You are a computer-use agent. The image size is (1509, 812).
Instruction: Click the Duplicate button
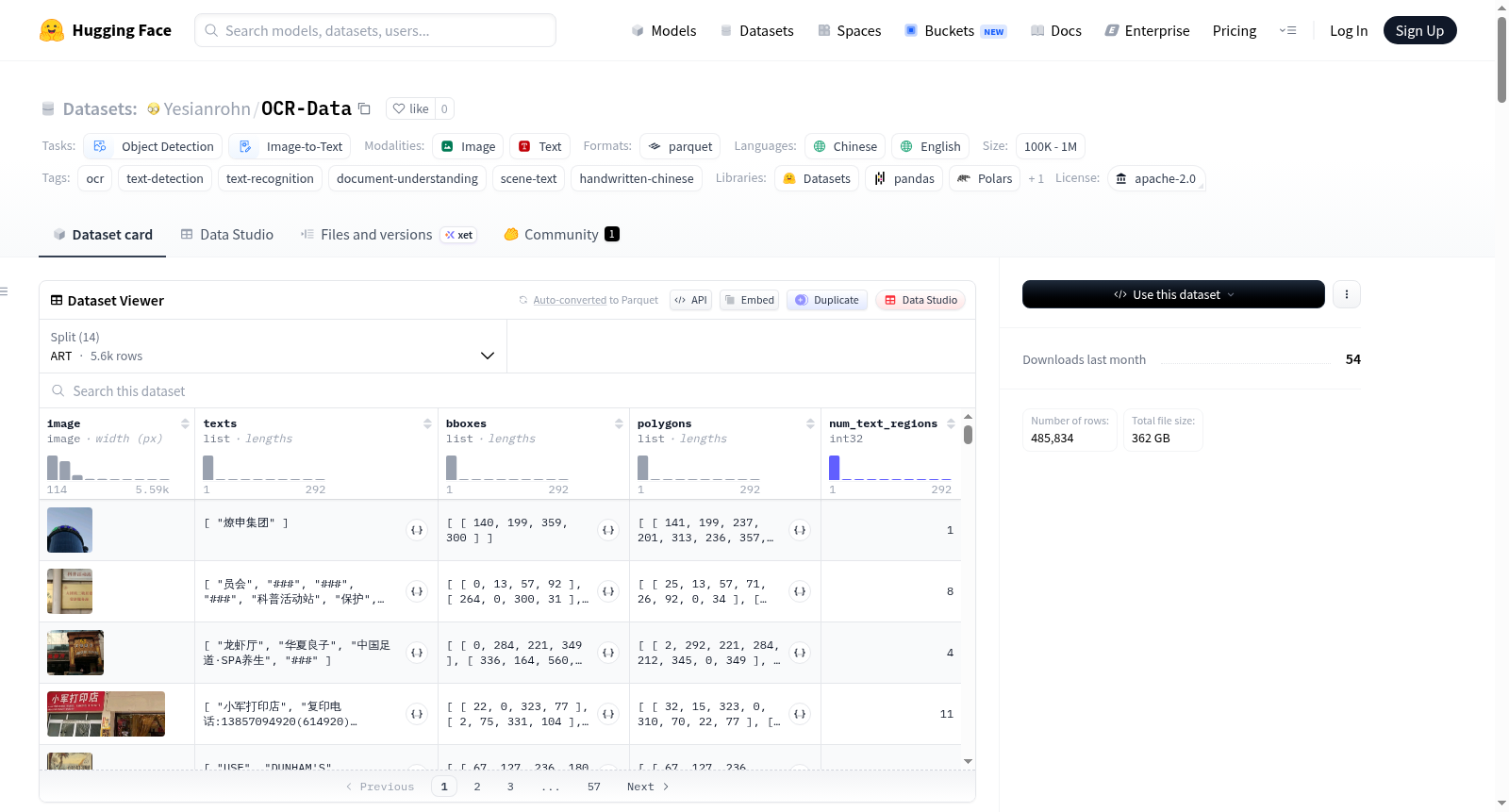[x=827, y=300]
